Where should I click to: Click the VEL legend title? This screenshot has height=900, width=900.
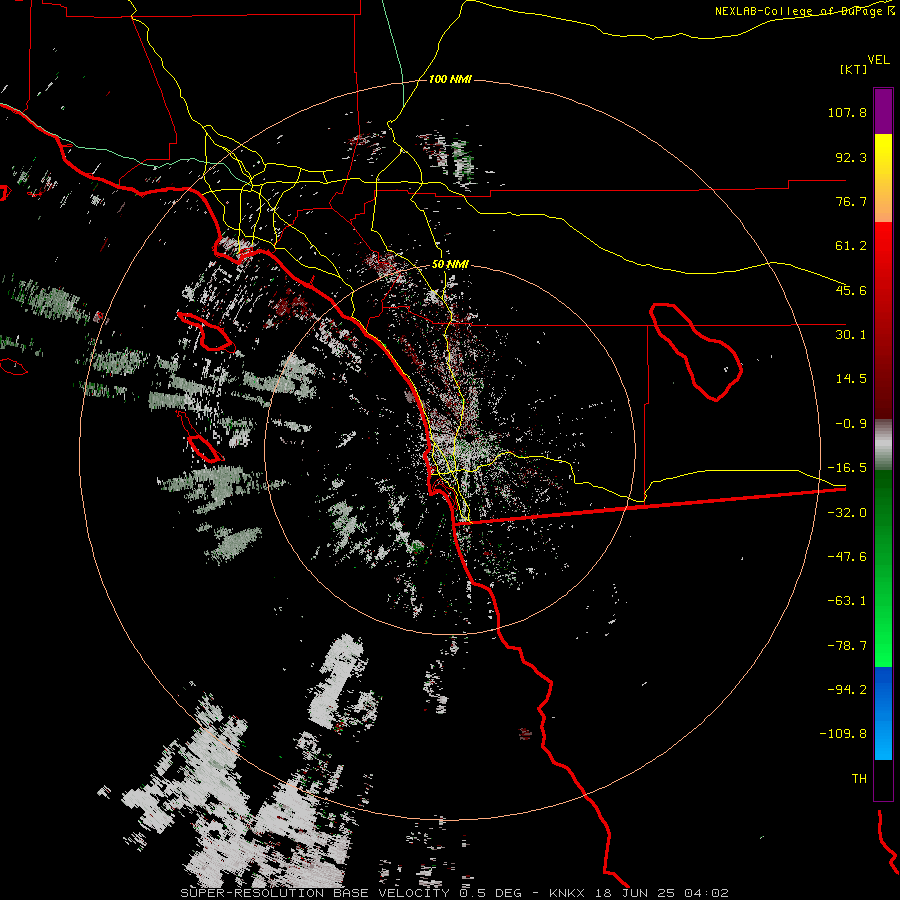click(878, 60)
